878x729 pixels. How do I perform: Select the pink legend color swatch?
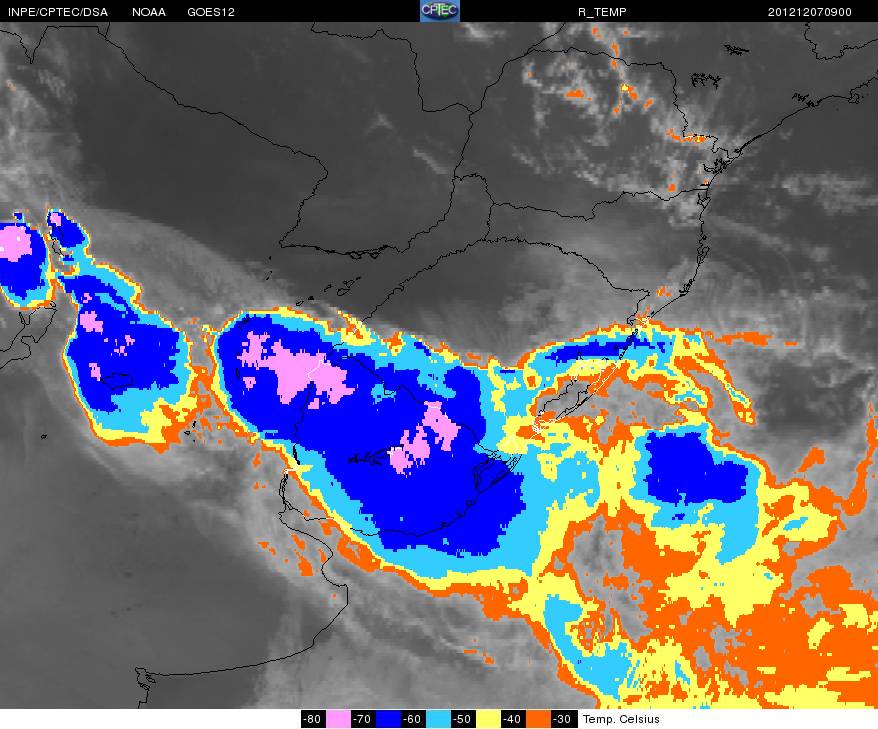338,719
